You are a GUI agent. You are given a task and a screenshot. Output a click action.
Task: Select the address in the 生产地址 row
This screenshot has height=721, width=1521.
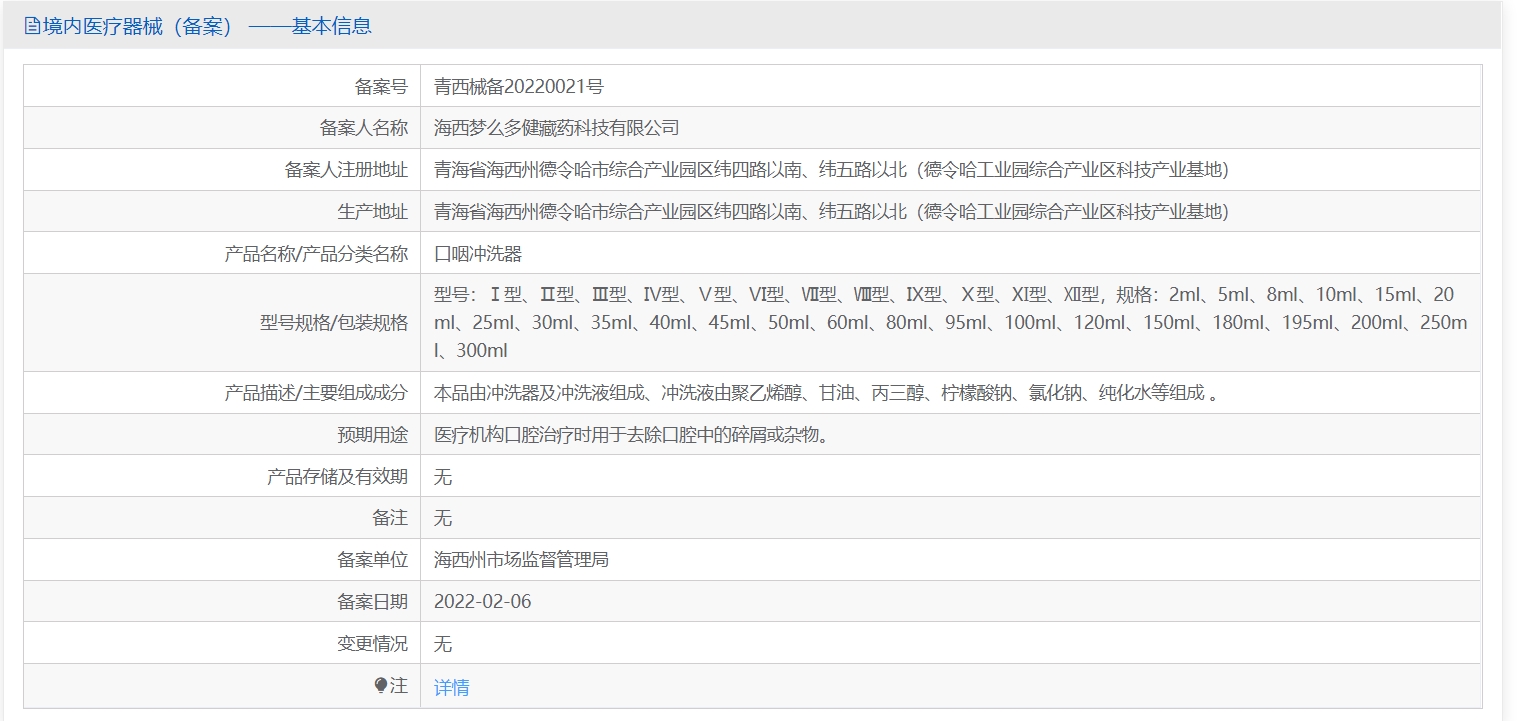pyautogui.click(x=831, y=212)
